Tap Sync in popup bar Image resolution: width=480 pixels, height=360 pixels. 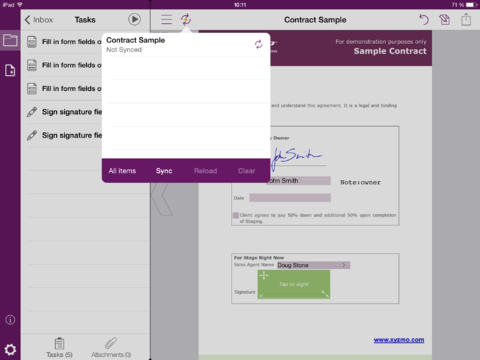(164, 171)
